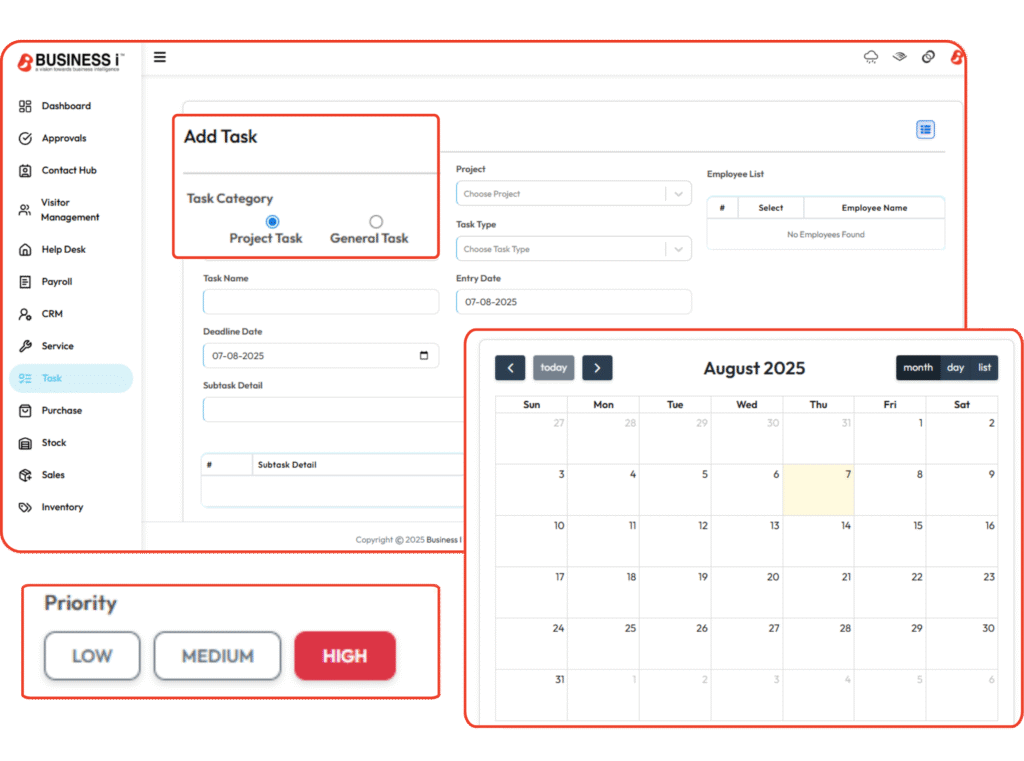Click the Task Name input field
The height and width of the screenshot is (761, 1024).
[320, 302]
